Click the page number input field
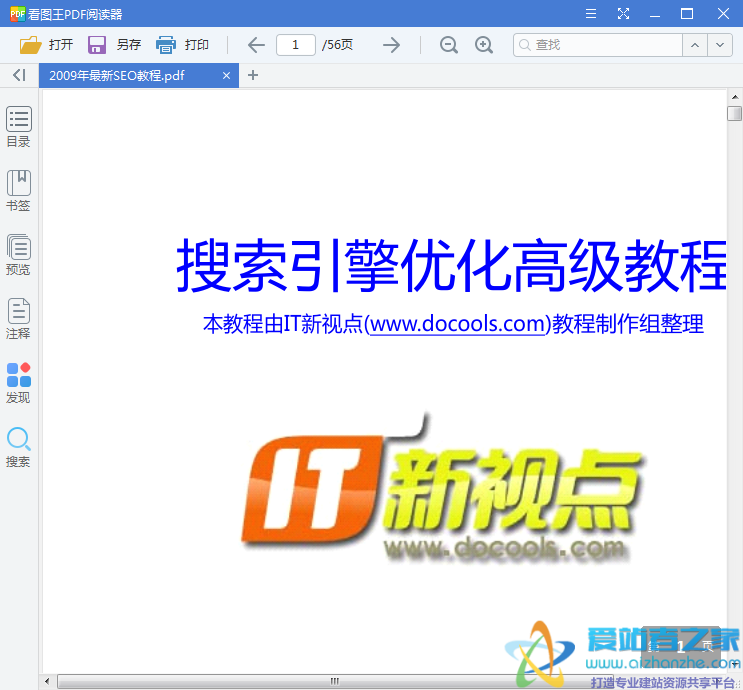Viewport: 743px width, 690px height. tap(296, 45)
